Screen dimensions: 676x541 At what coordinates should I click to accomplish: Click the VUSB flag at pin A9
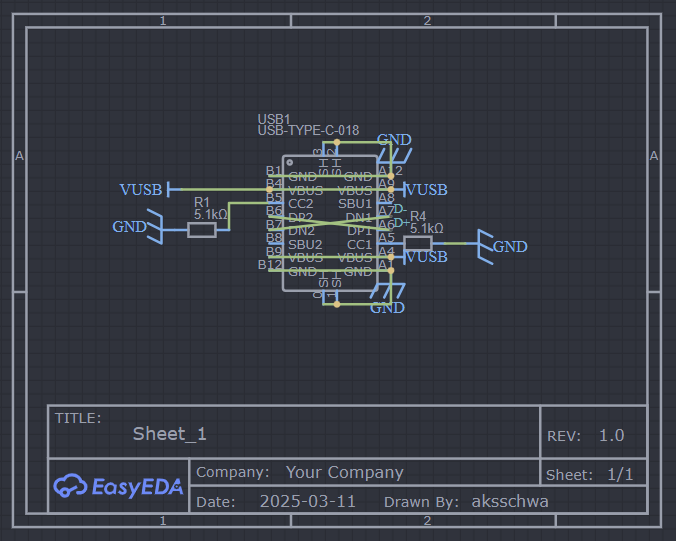(425, 190)
